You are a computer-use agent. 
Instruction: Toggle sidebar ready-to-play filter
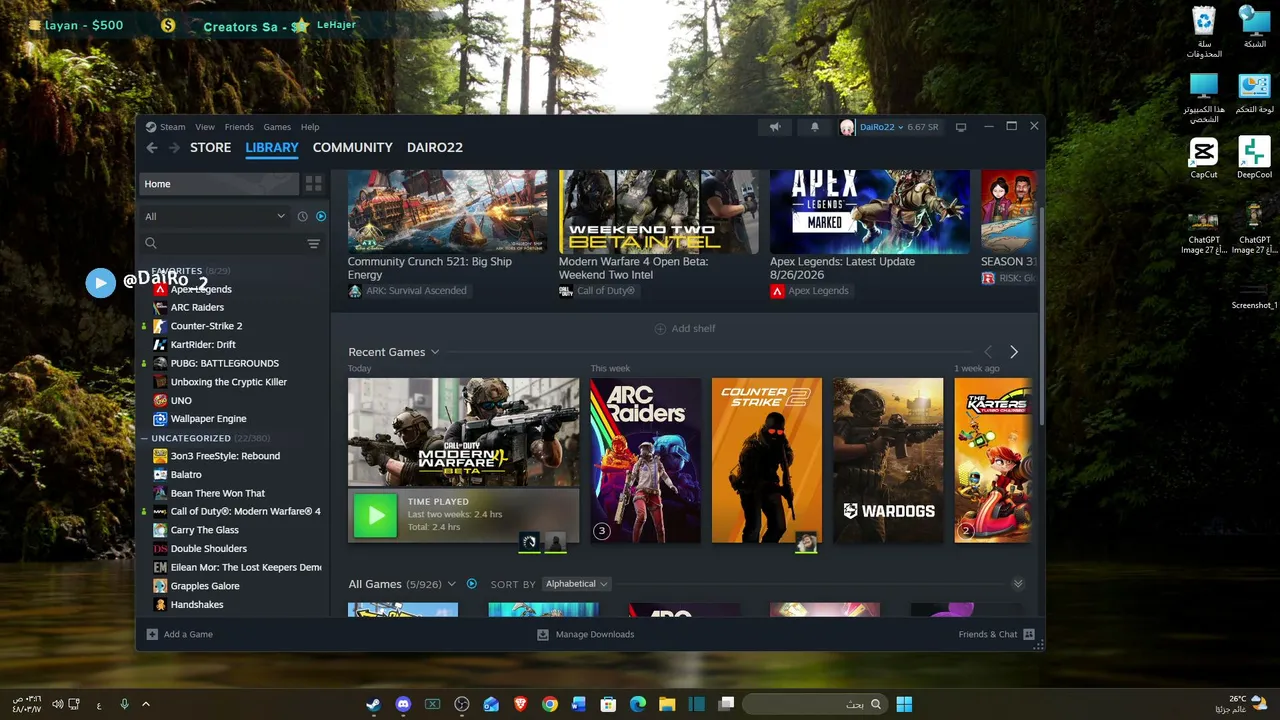click(x=321, y=216)
